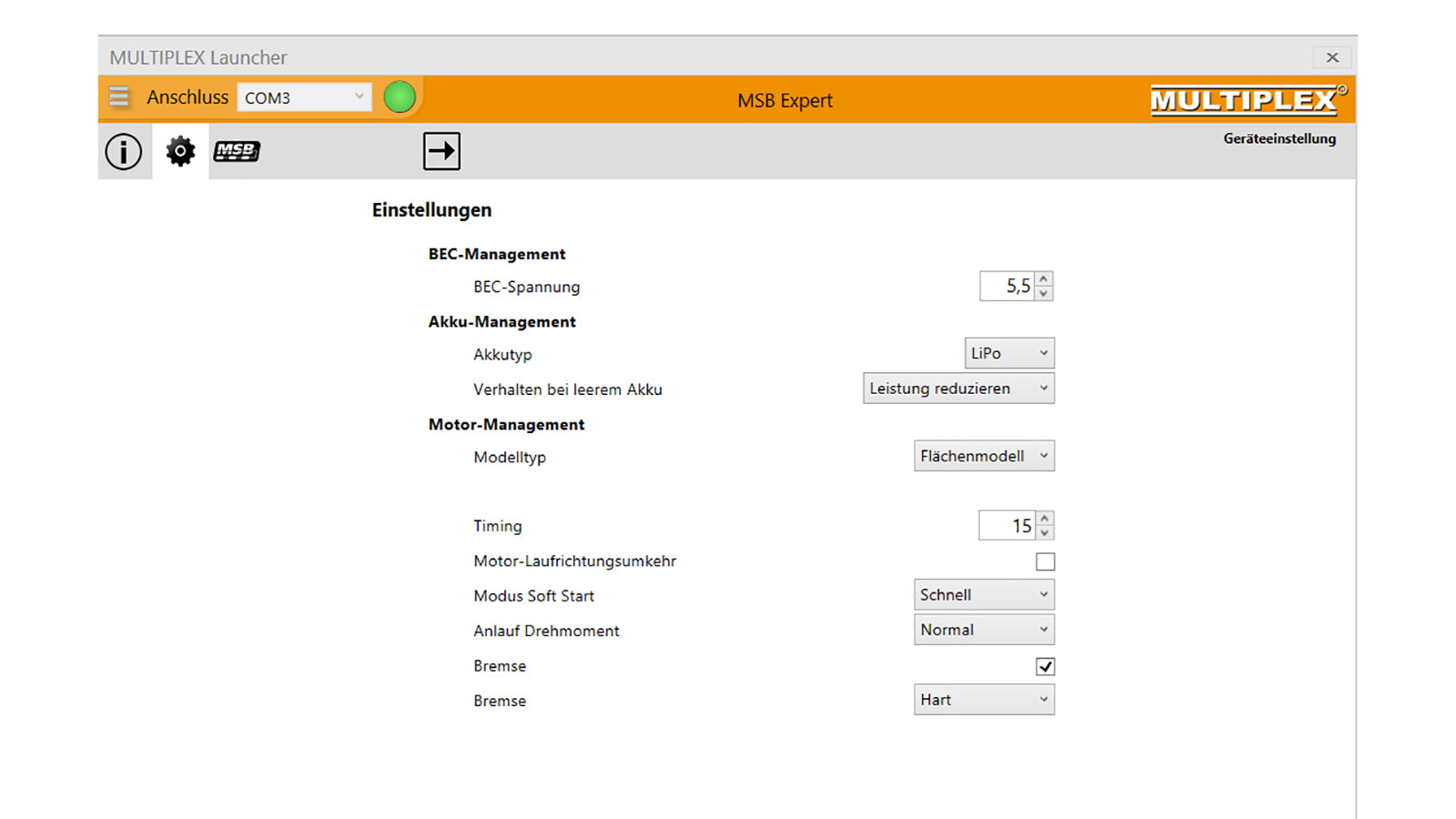
Task: Open the Bremse Hart dropdown
Action: pos(984,700)
